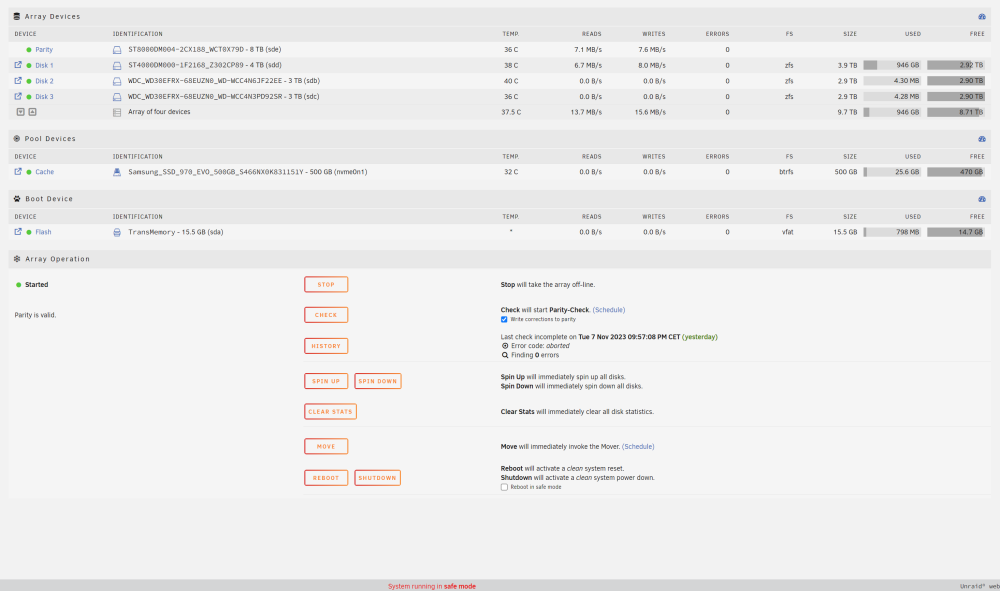Click the Boot Device section icon
This screenshot has width=1000, height=591.
pyautogui.click(x=17, y=199)
